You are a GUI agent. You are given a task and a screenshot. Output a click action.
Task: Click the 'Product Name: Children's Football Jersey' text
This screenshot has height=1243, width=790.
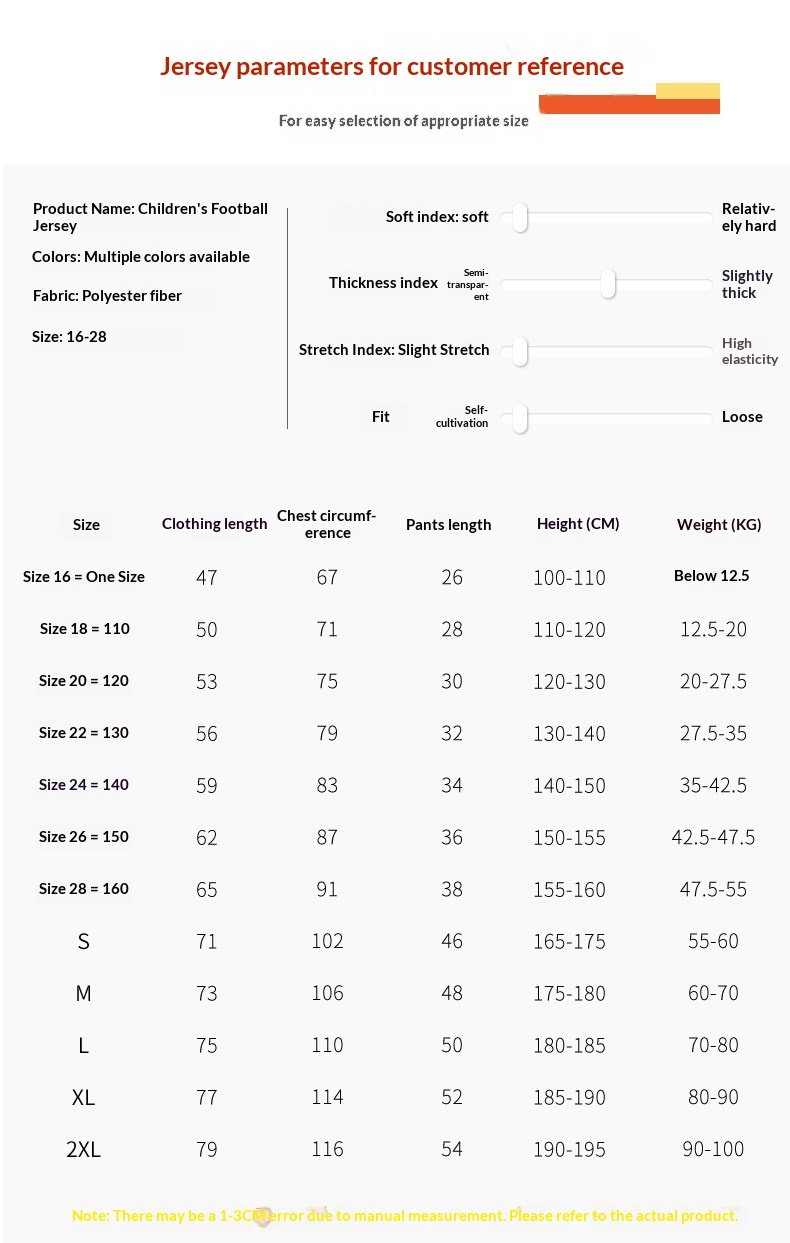click(150, 217)
